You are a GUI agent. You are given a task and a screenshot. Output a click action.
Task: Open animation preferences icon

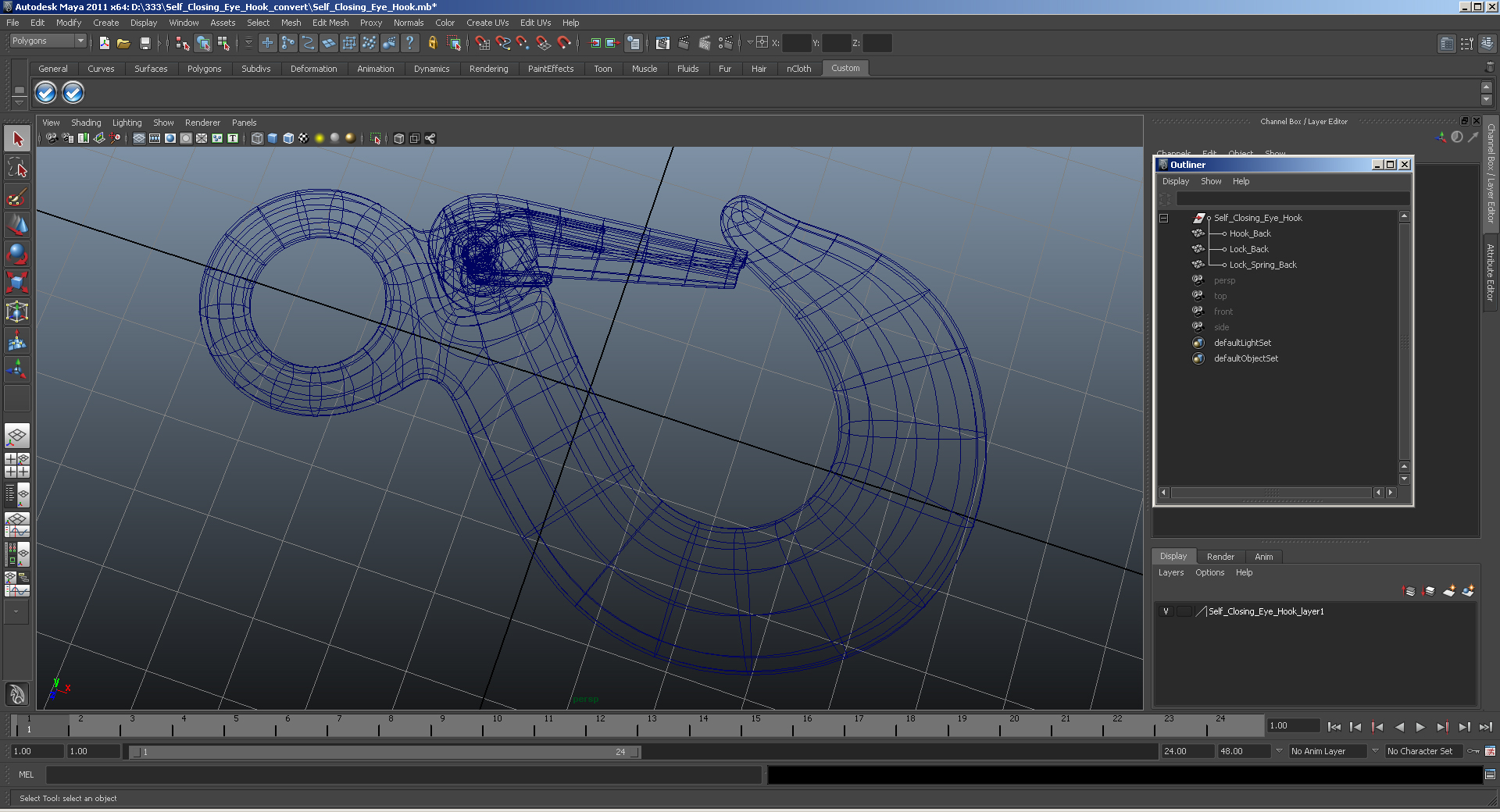pyautogui.click(x=1490, y=751)
